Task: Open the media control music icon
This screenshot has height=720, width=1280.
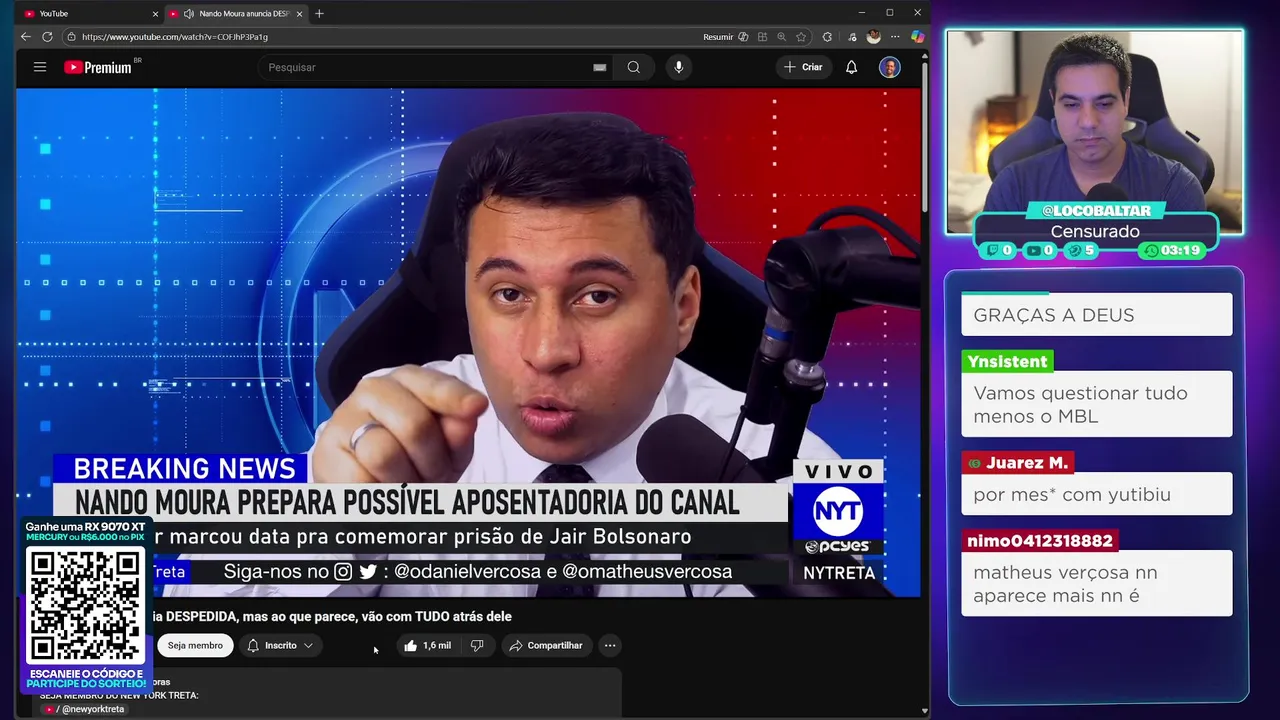Action: (851, 37)
